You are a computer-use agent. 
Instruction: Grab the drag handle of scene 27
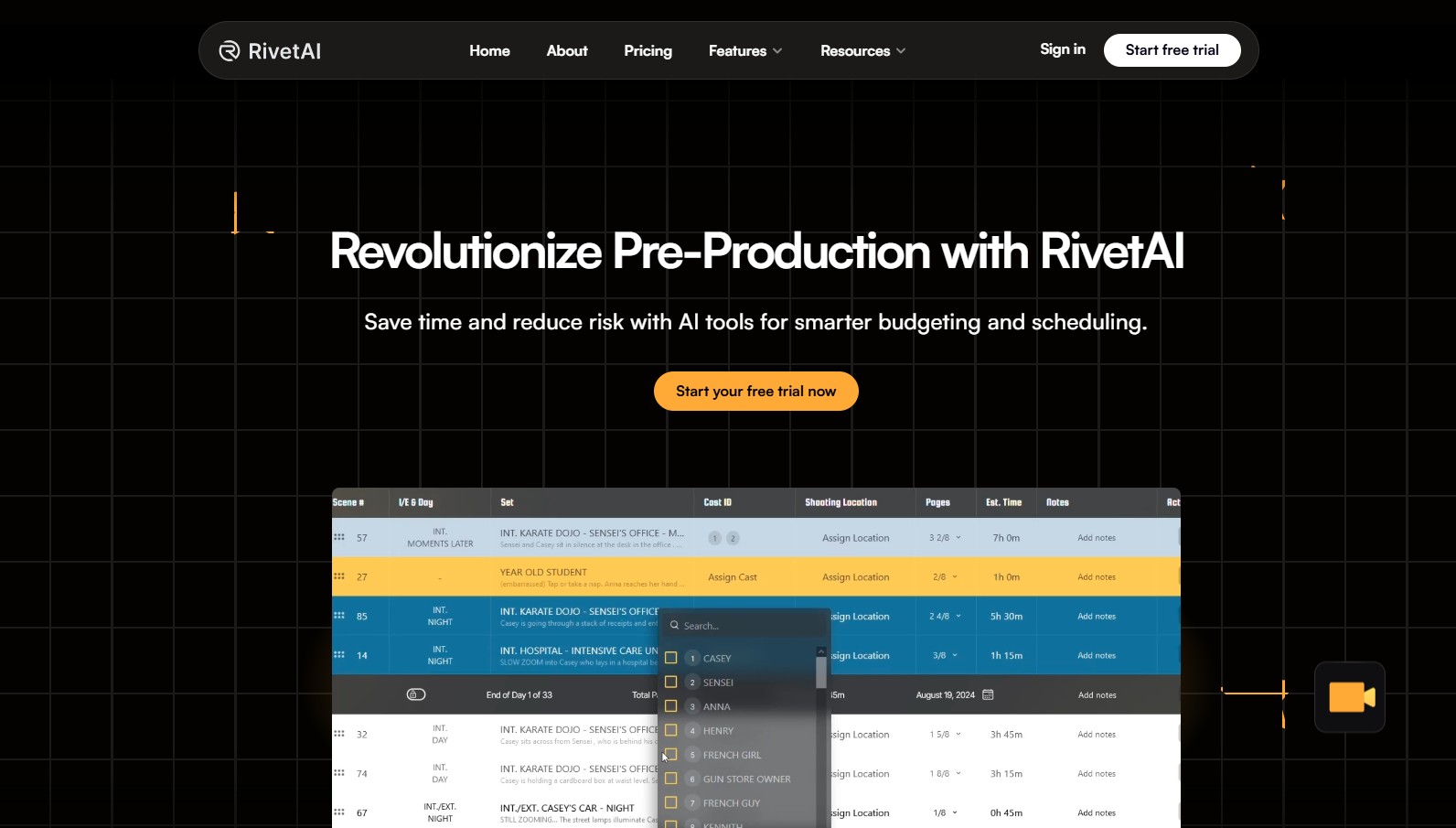click(339, 576)
